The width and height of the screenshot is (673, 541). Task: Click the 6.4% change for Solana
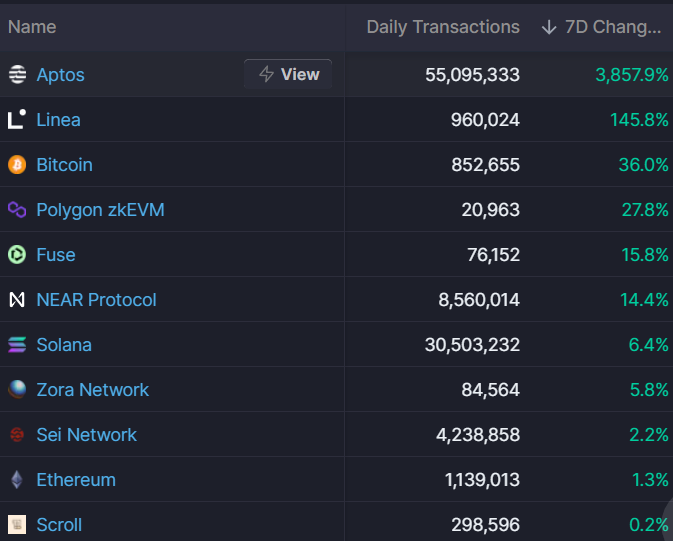649,345
